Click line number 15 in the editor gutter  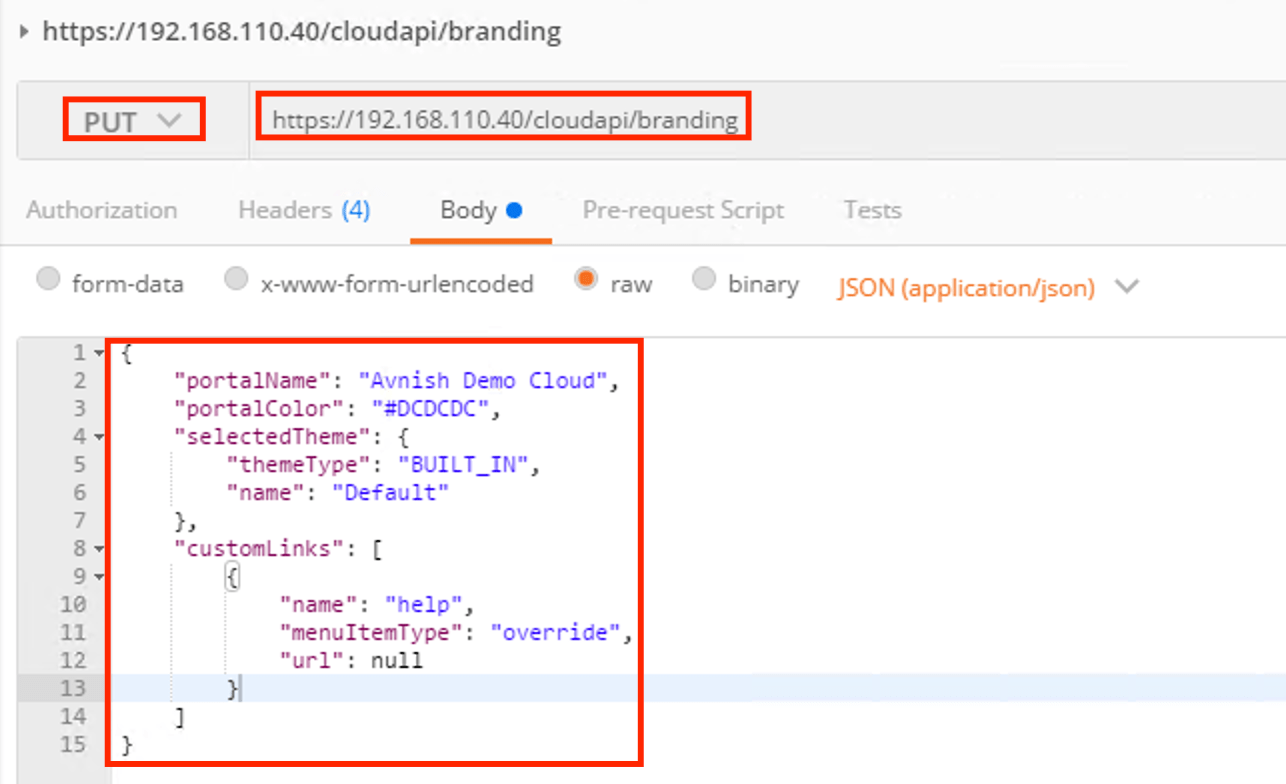[x=74, y=745]
